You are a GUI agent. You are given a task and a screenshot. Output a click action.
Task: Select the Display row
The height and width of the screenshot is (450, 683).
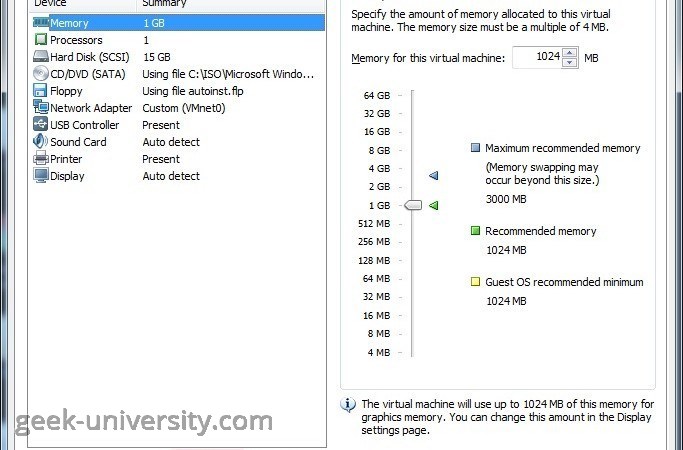[x=178, y=176]
